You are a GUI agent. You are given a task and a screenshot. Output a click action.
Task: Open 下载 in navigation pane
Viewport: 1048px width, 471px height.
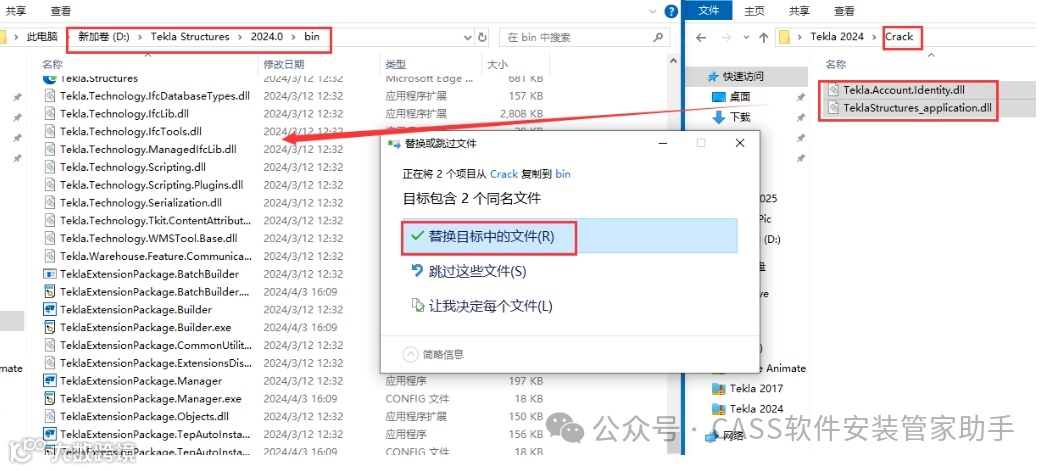(x=739, y=117)
